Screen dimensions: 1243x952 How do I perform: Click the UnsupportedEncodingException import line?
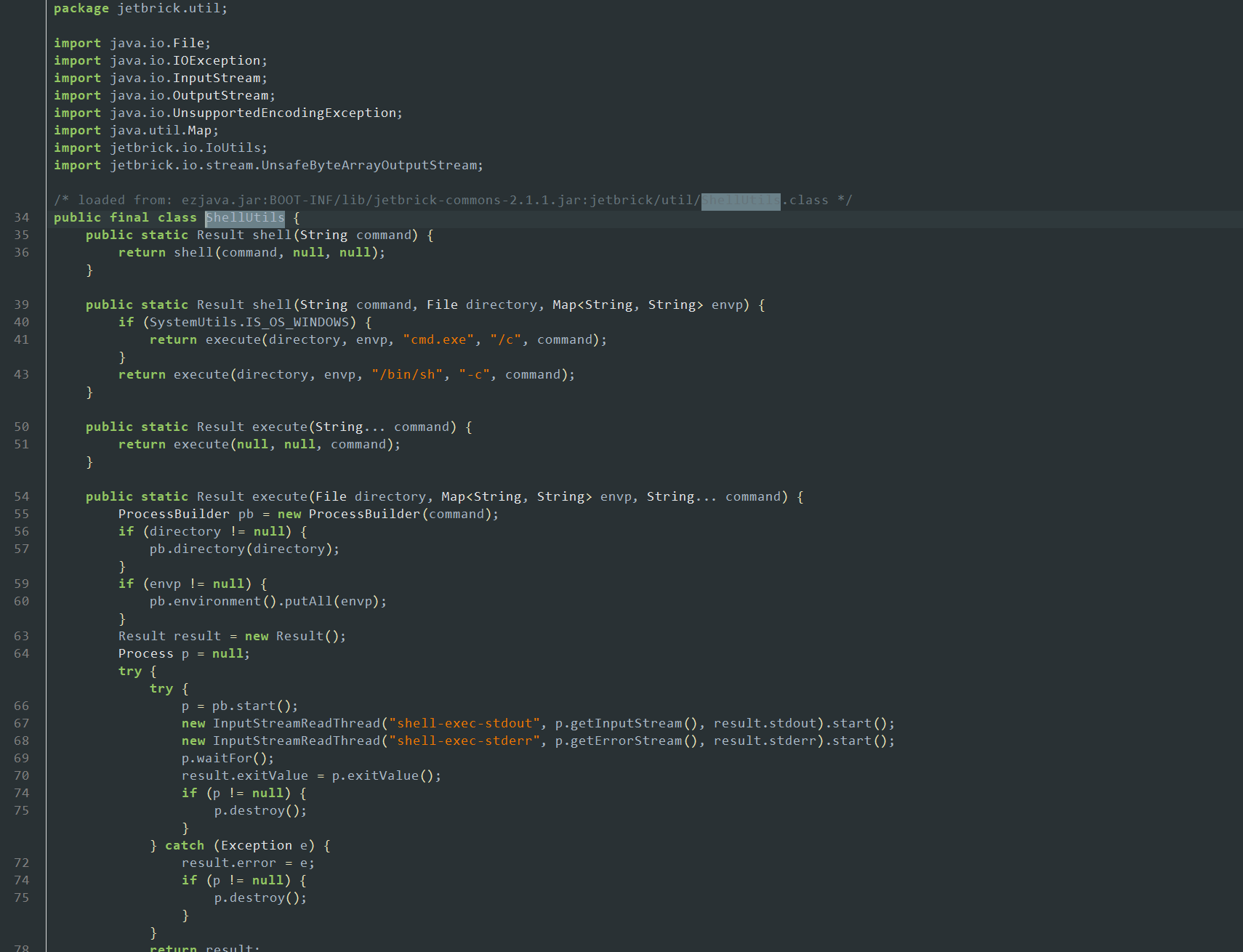[x=228, y=113]
